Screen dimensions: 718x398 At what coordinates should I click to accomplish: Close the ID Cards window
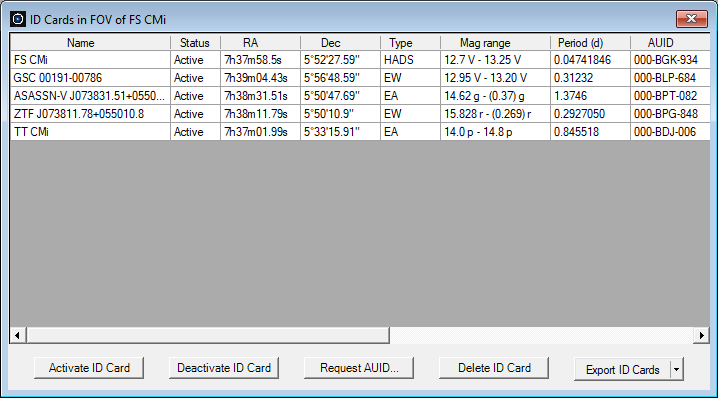691,19
